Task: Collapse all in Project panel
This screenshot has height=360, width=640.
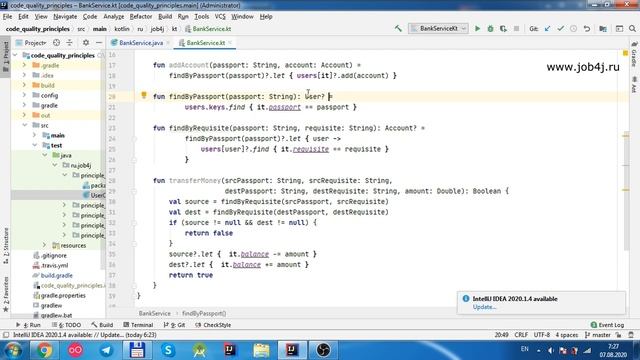Action: tap(69, 42)
